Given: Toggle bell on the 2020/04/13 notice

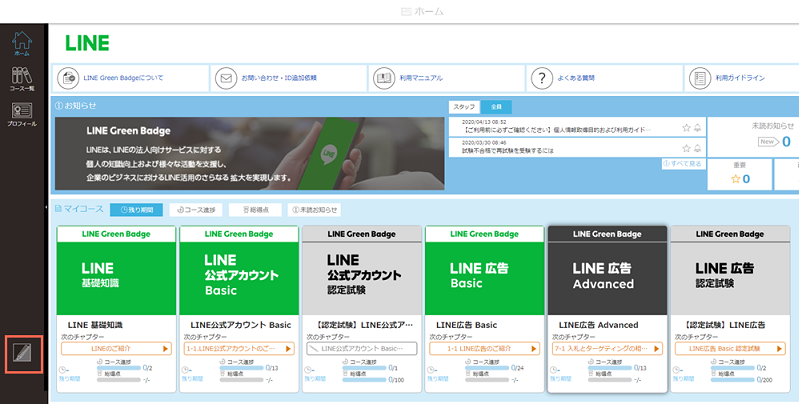Looking at the screenshot, I should 697,128.
